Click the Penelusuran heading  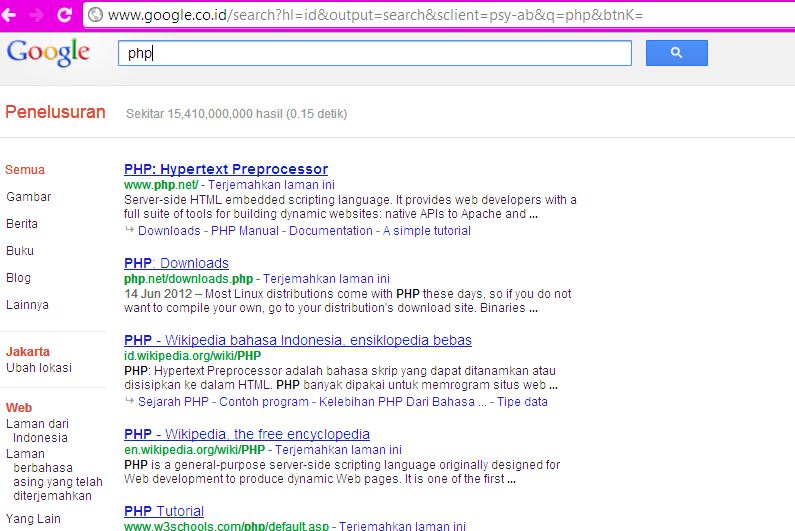tap(55, 112)
